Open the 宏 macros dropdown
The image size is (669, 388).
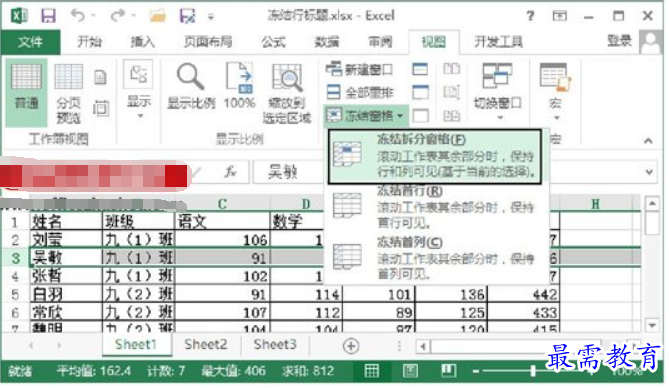coord(555,91)
